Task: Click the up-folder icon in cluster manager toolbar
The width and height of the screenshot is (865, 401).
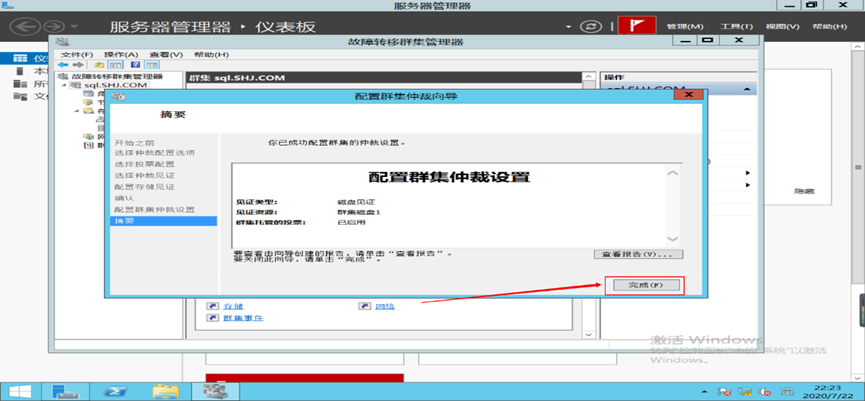Action: [x=99, y=65]
